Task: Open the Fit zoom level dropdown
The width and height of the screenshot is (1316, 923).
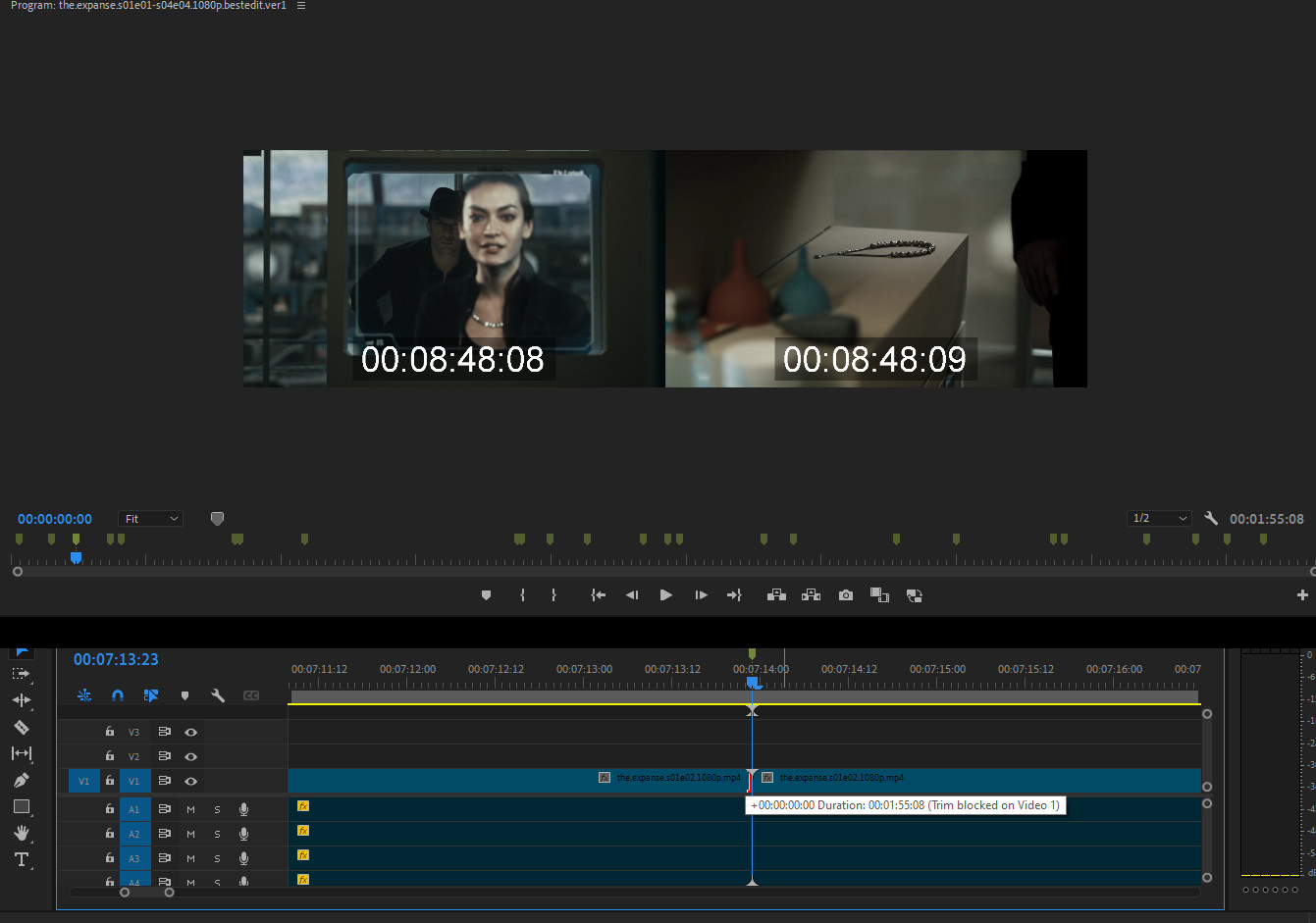Action: point(150,519)
